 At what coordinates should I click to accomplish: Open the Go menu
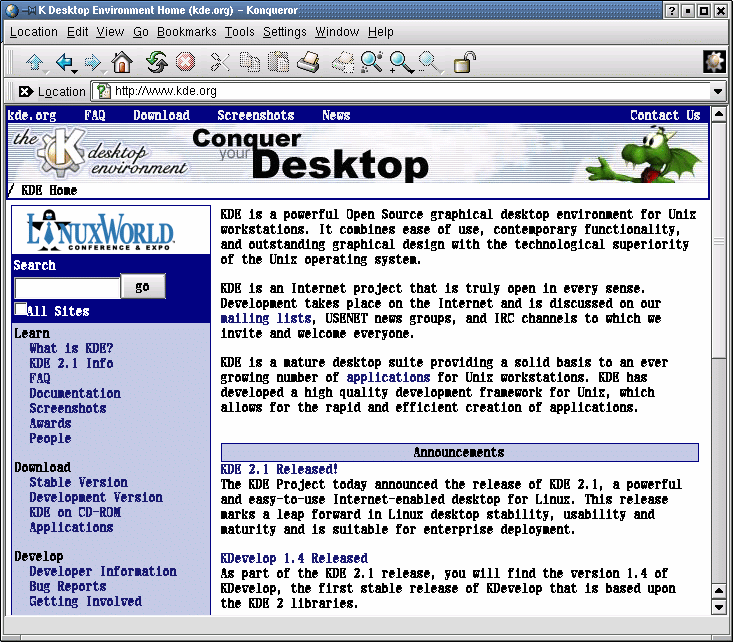click(x=141, y=32)
